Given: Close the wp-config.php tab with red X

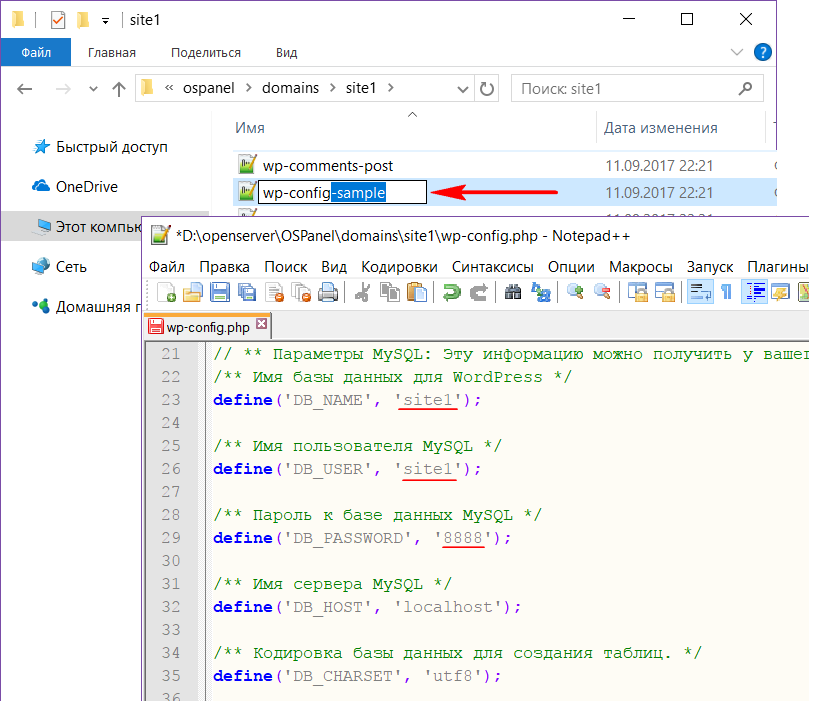Looking at the screenshot, I should tap(262, 324).
